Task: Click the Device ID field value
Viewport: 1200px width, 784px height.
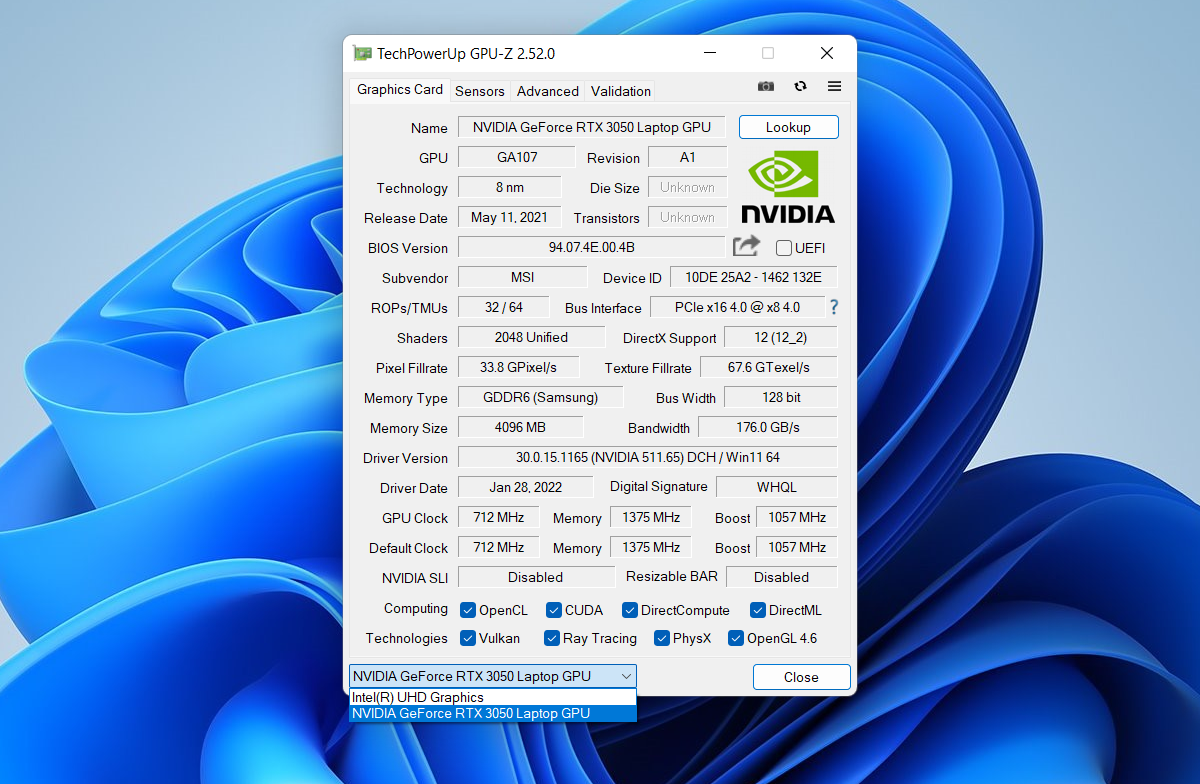Action: click(x=754, y=277)
